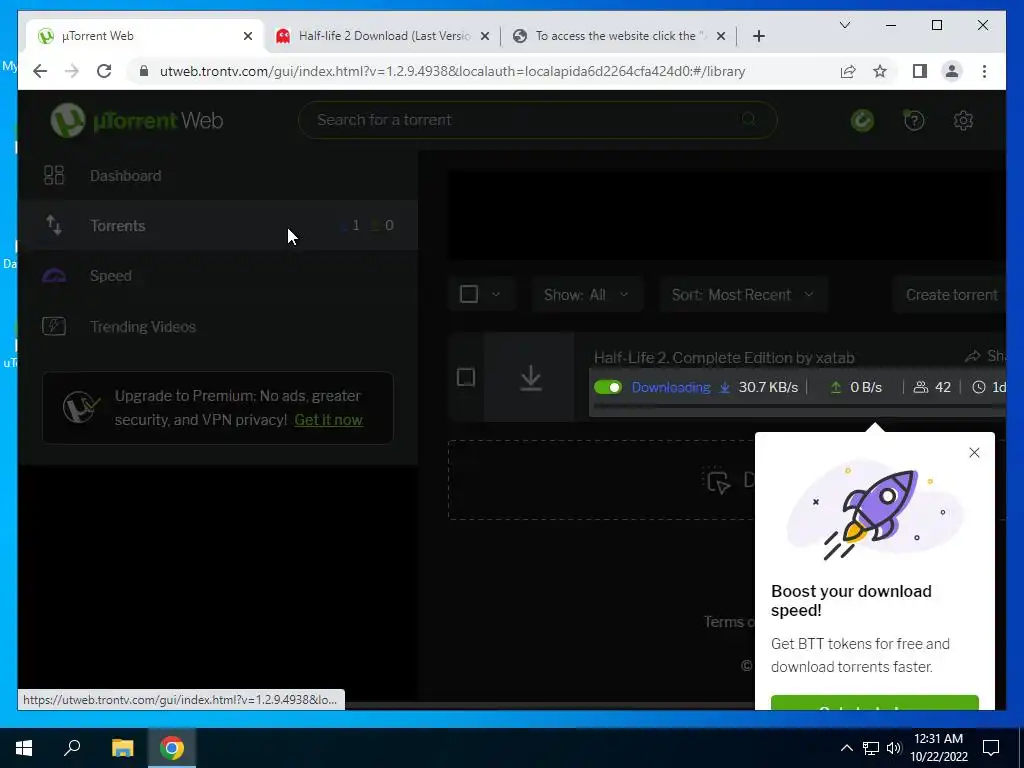The image size is (1024, 768).
Task: Open File Explorer from taskbar
Action: [122, 748]
